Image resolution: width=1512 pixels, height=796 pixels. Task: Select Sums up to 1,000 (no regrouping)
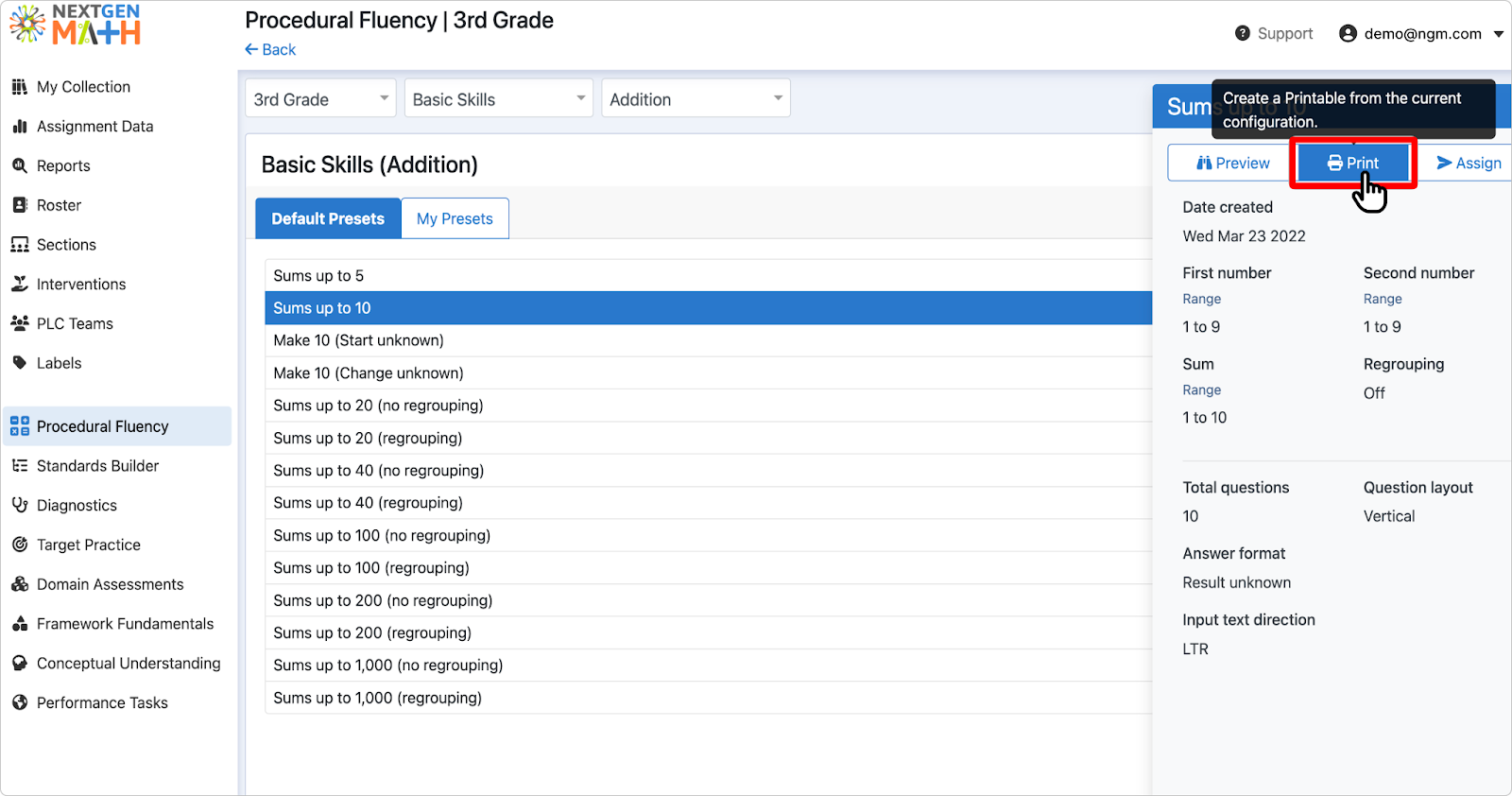709,665
